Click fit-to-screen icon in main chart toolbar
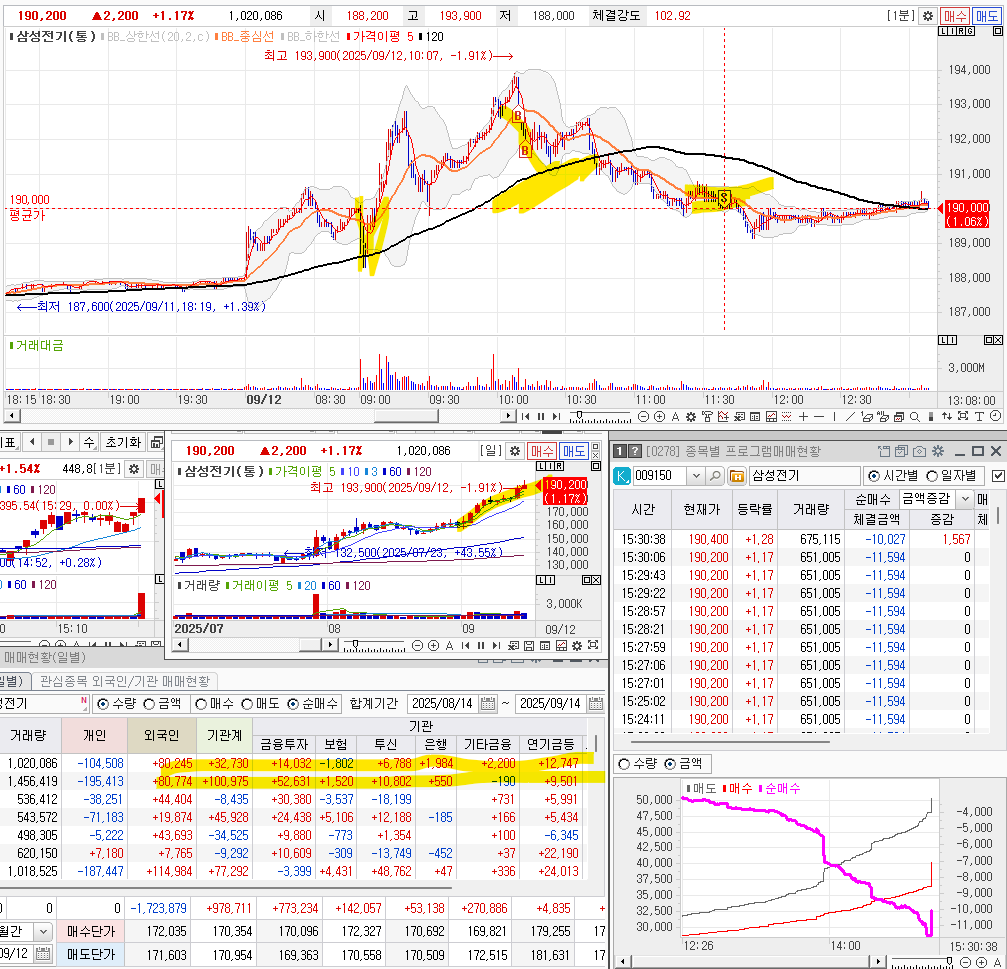The image size is (1007, 969). [x=963, y=417]
